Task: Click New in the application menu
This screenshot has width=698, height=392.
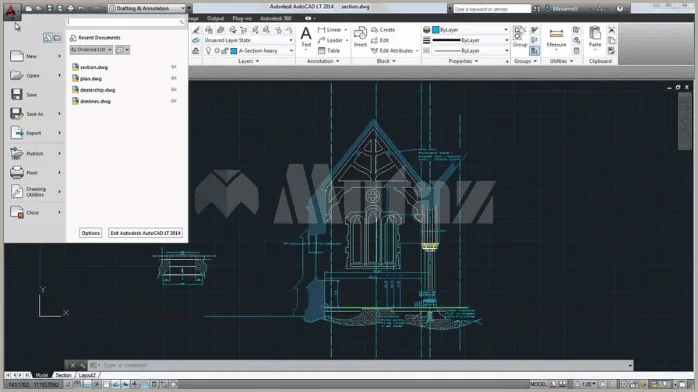Action: [x=35, y=56]
